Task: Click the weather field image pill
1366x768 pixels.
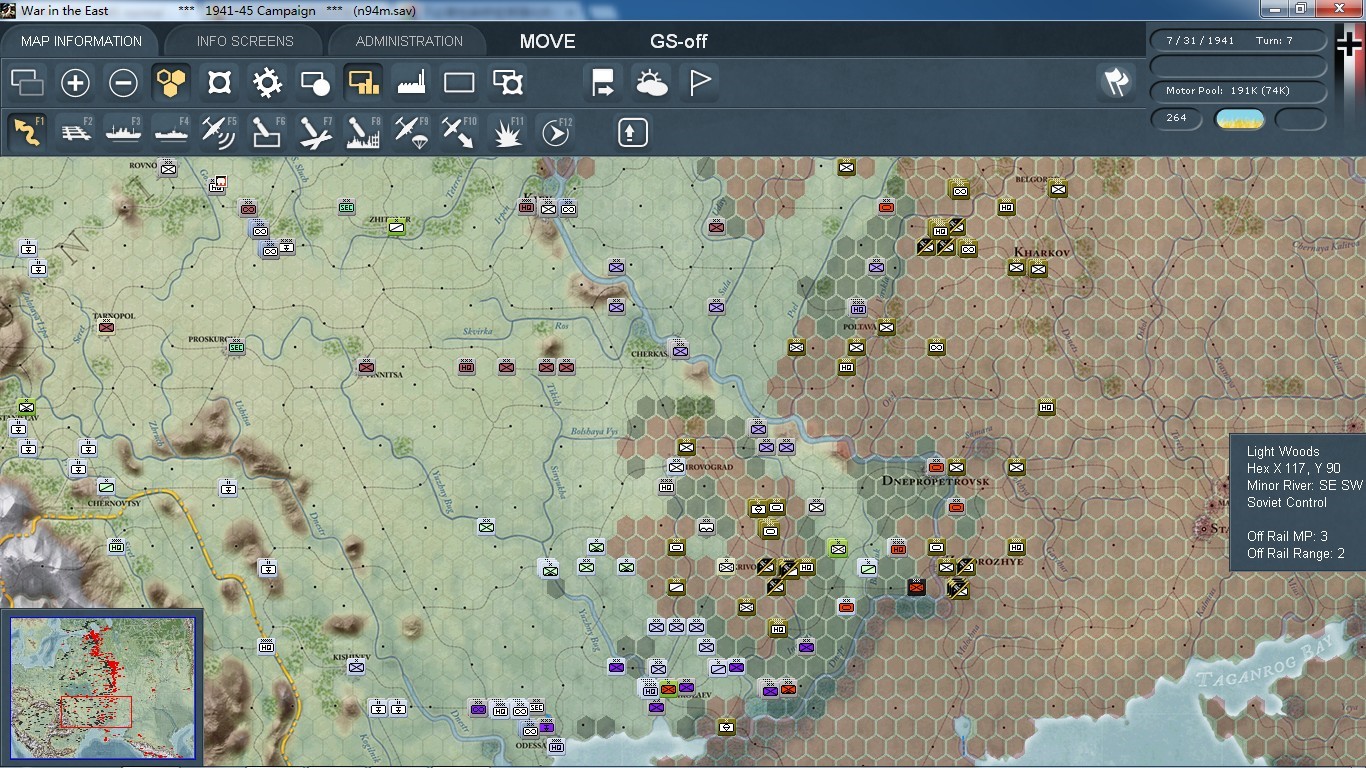Action: (x=1239, y=119)
